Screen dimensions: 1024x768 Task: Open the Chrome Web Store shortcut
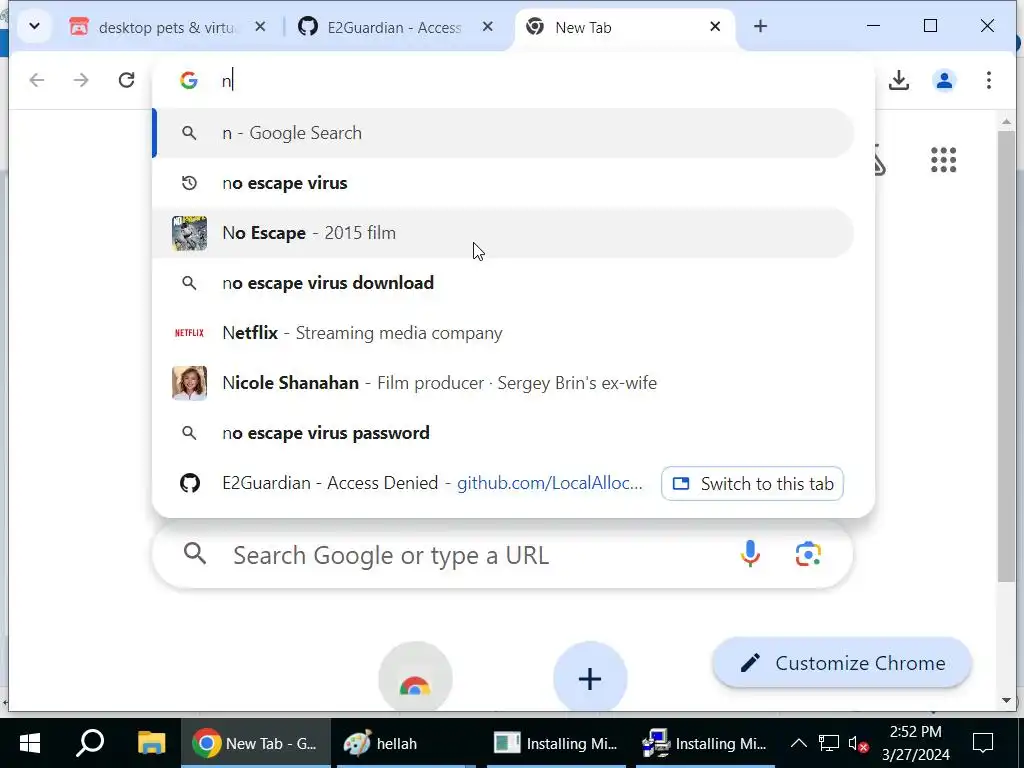point(415,678)
